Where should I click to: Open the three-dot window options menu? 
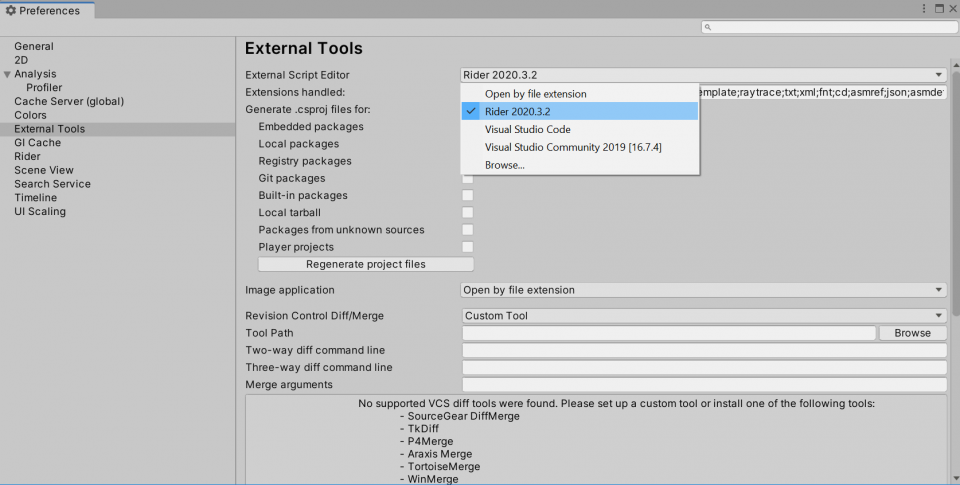(x=924, y=9)
